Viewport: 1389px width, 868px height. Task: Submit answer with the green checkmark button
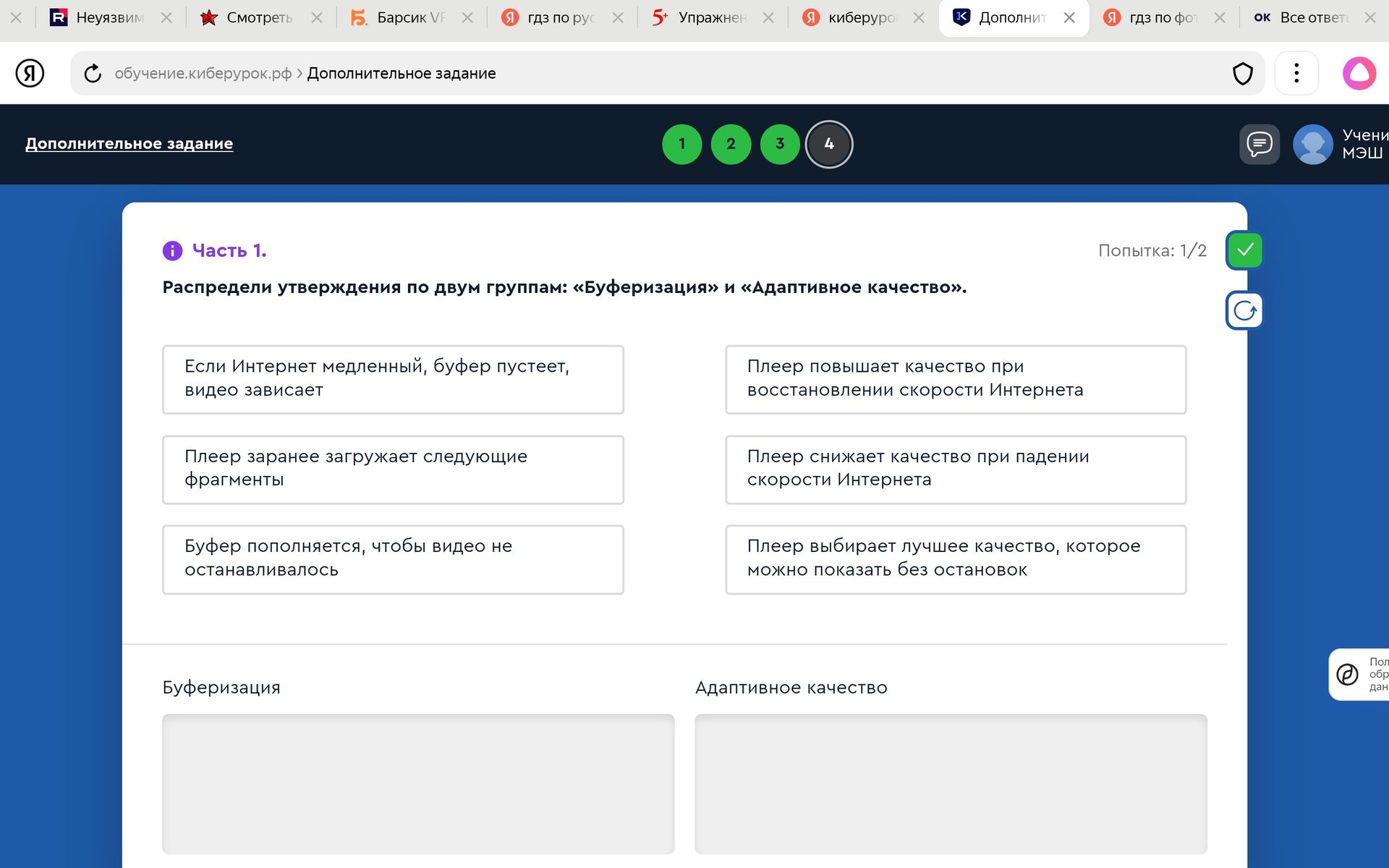point(1245,250)
